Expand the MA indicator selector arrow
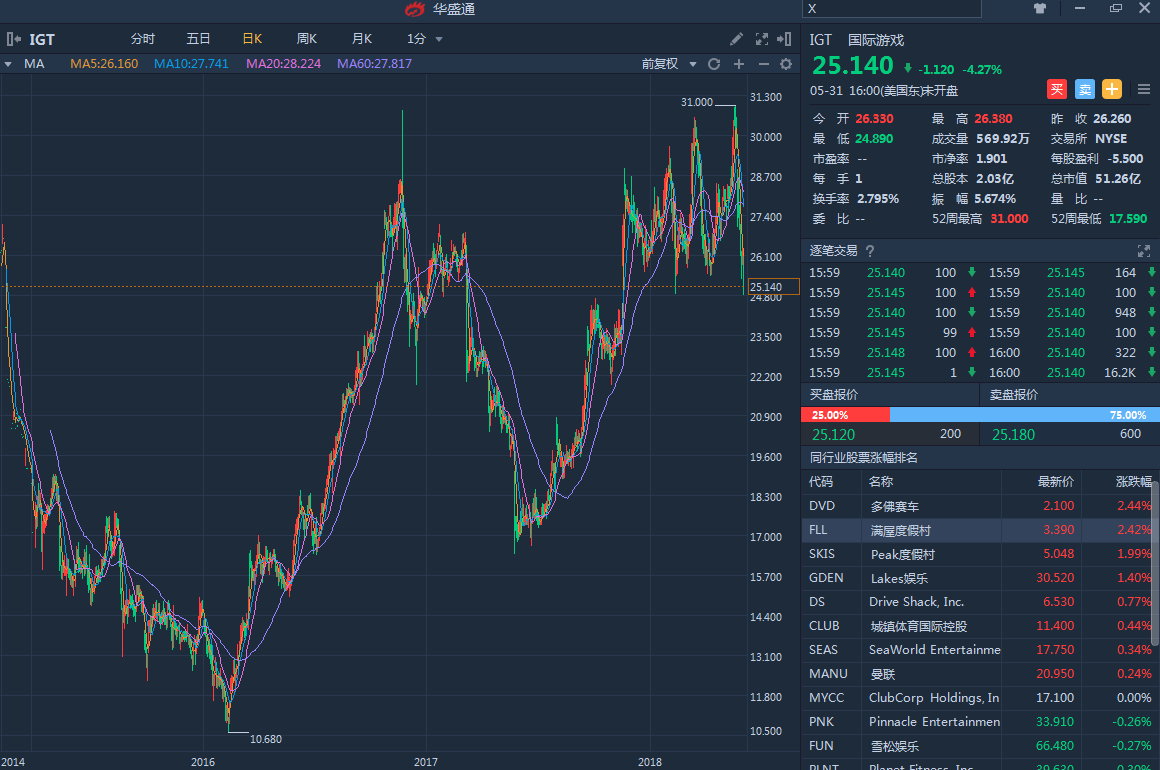 9,64
